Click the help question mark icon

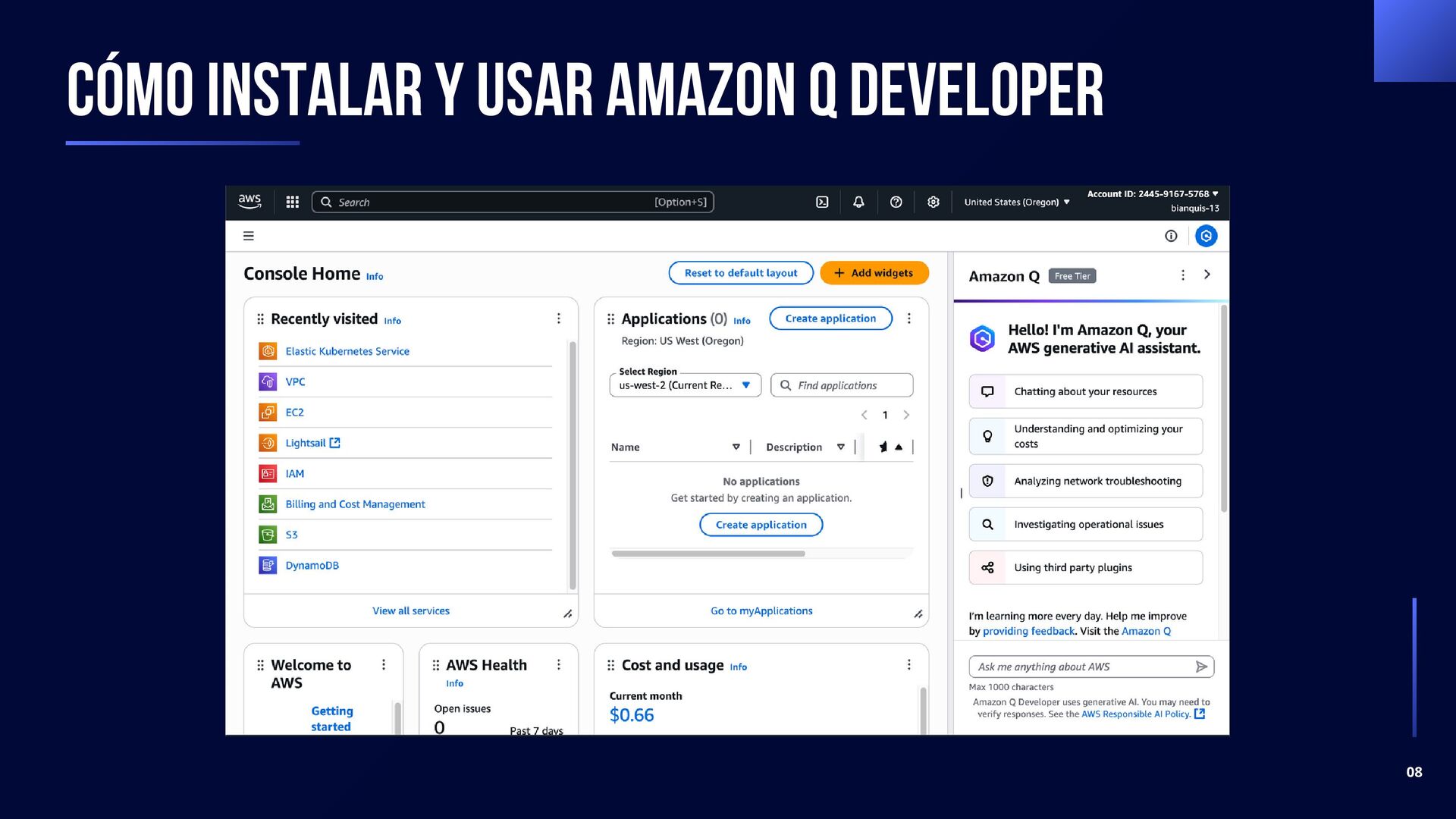point(896,202)
